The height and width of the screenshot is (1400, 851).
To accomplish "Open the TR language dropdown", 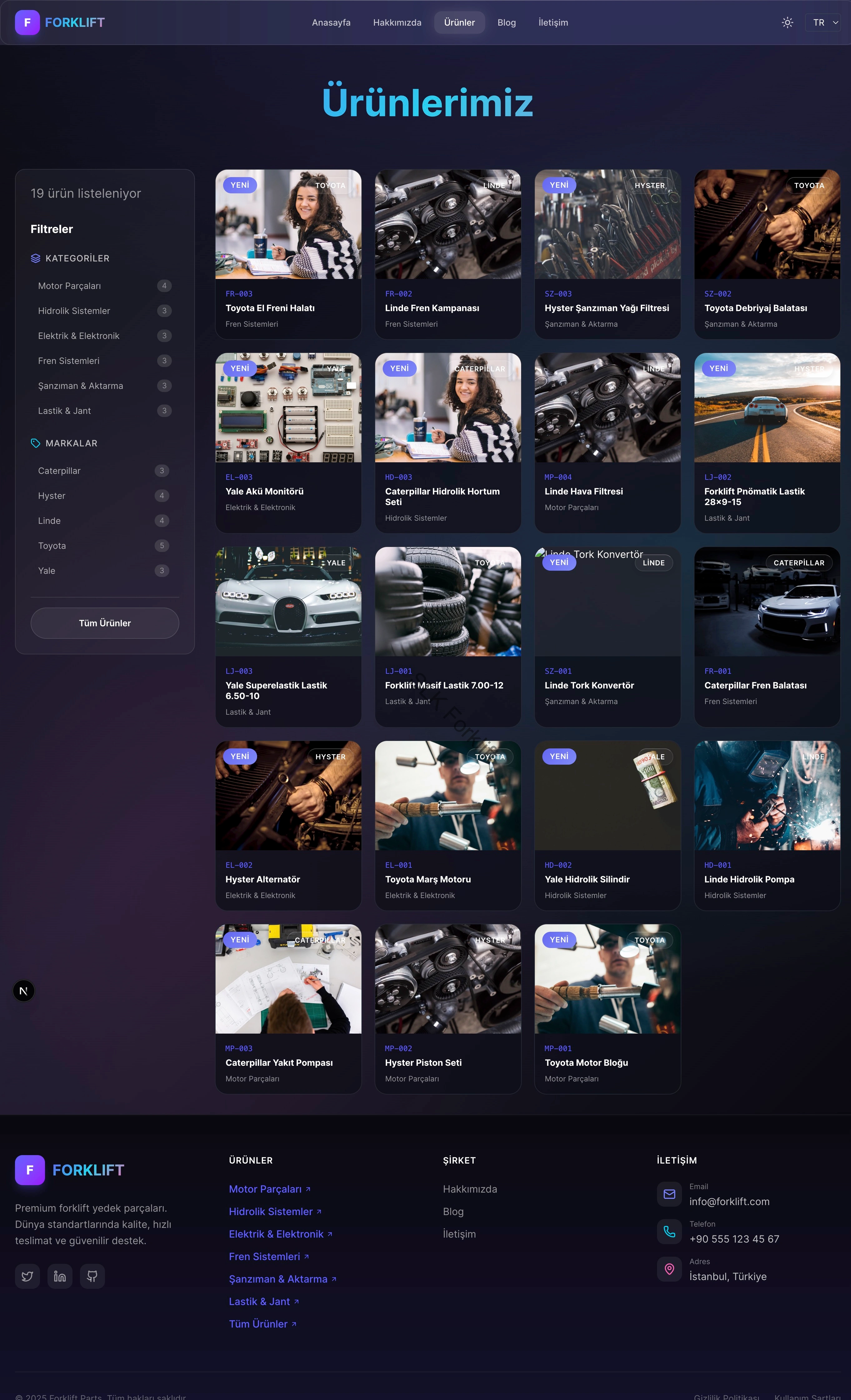I will 823,23.
